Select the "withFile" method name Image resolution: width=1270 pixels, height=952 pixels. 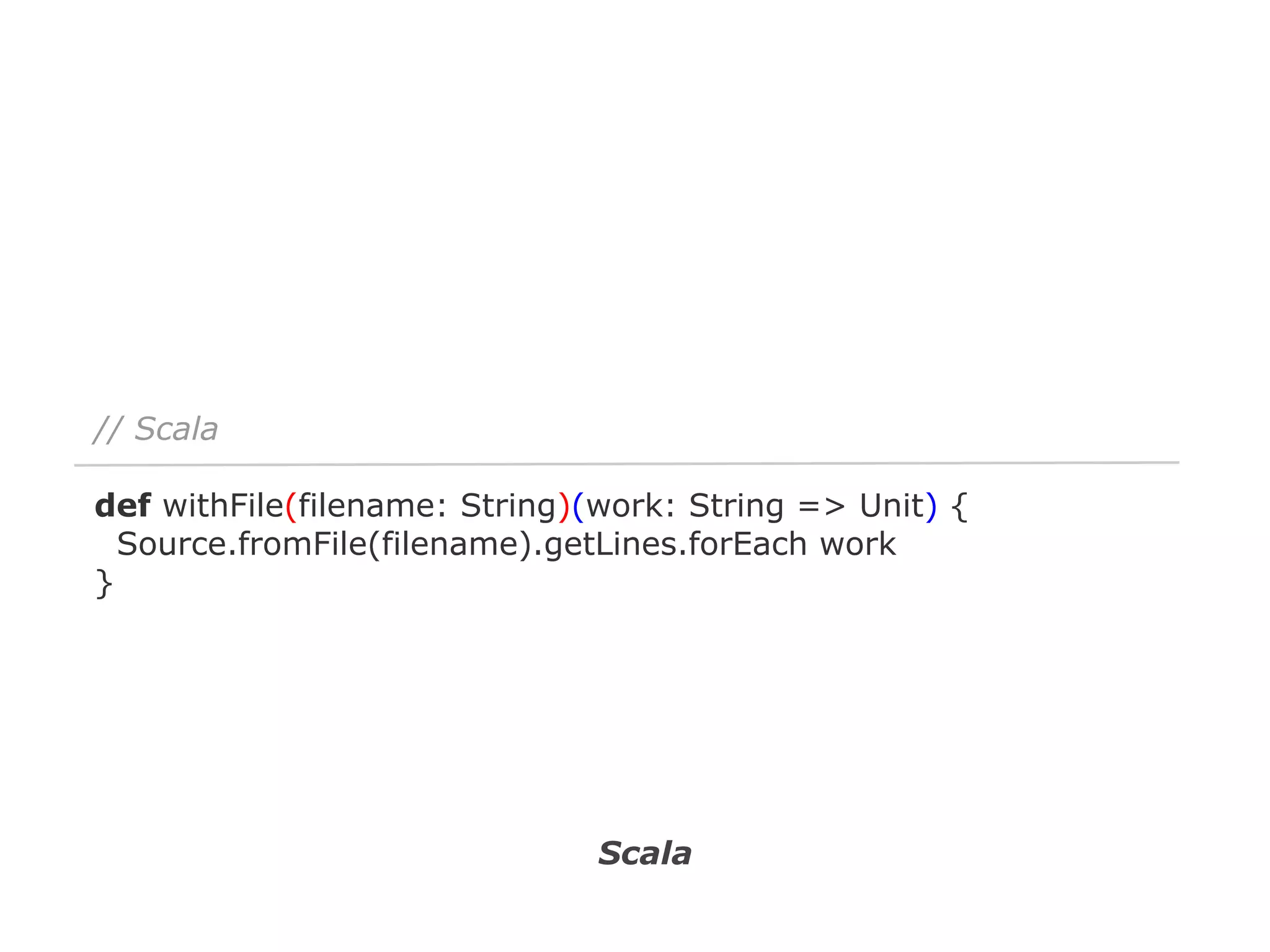(223, 506)
